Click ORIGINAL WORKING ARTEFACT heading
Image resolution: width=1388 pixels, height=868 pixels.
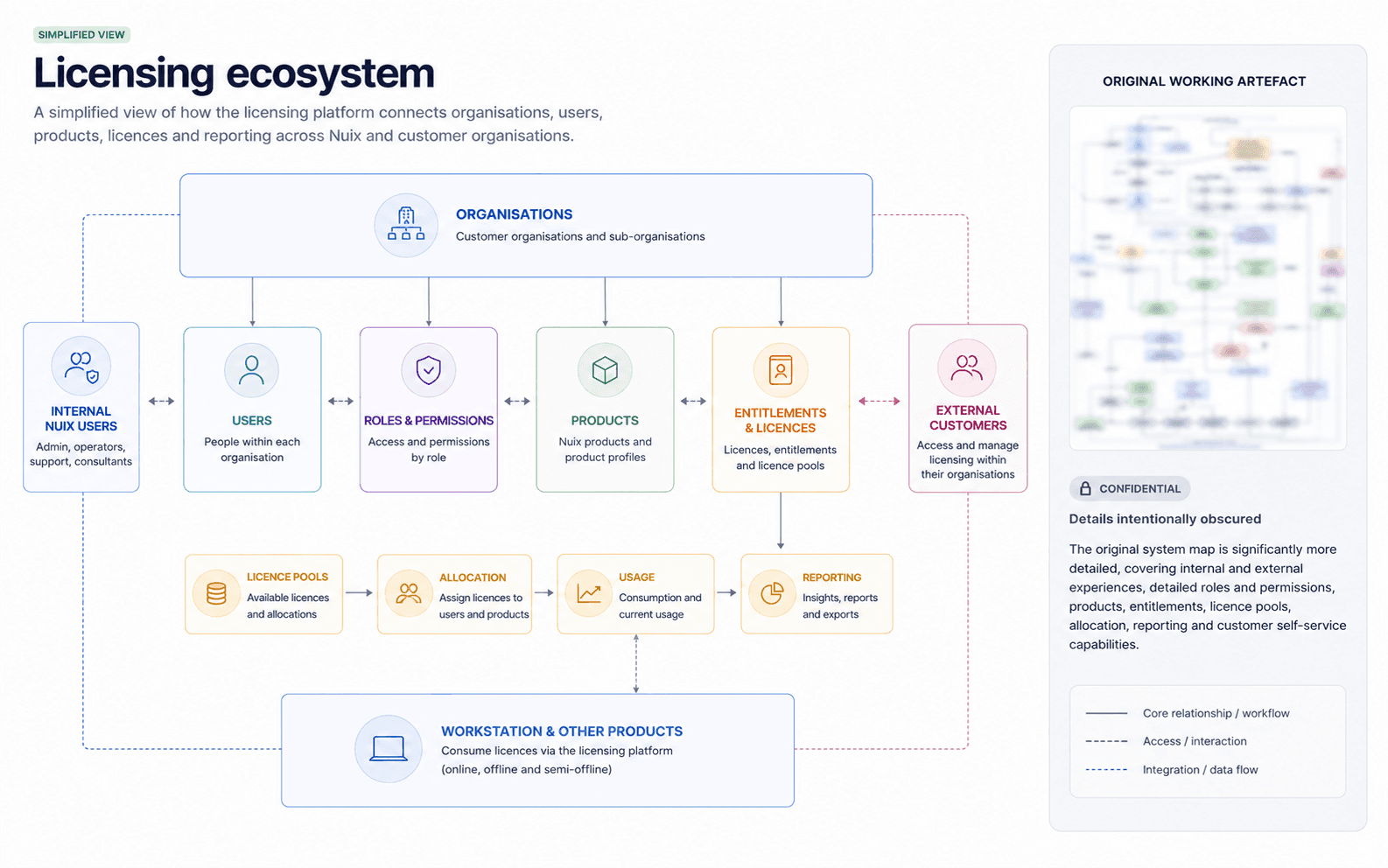1204,81
